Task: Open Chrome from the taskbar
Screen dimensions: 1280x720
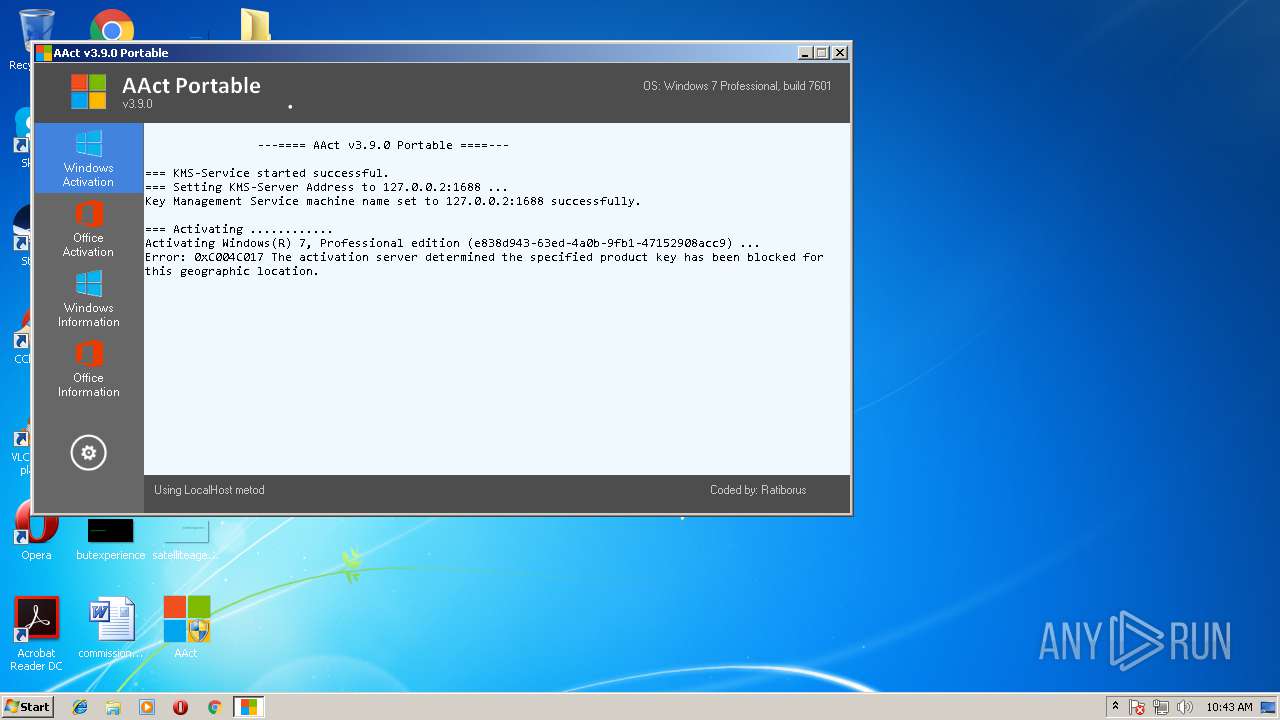Action: tap(214, 707)
